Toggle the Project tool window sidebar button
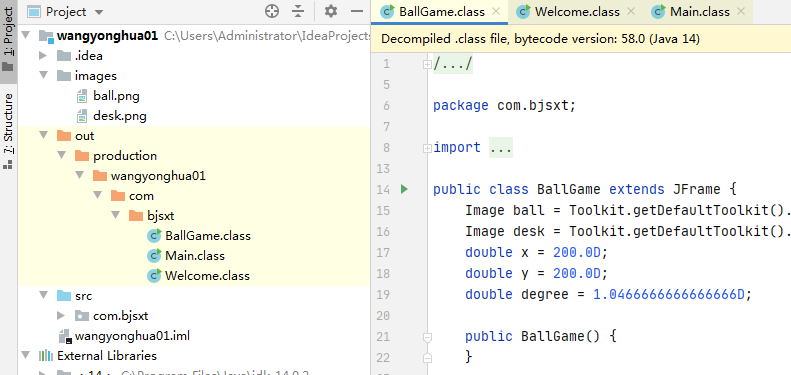The height and width of the screenshot is (375, 791). (x=8, y=39)
